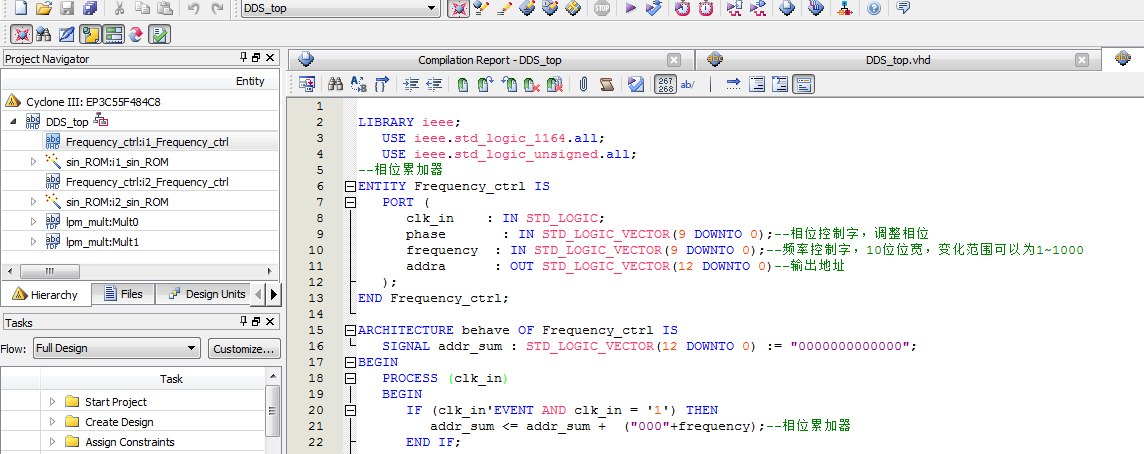Click the binoculars Find icon in editor toolbar
Screen dimensions: 1144x454
click(x=336, y=85)
